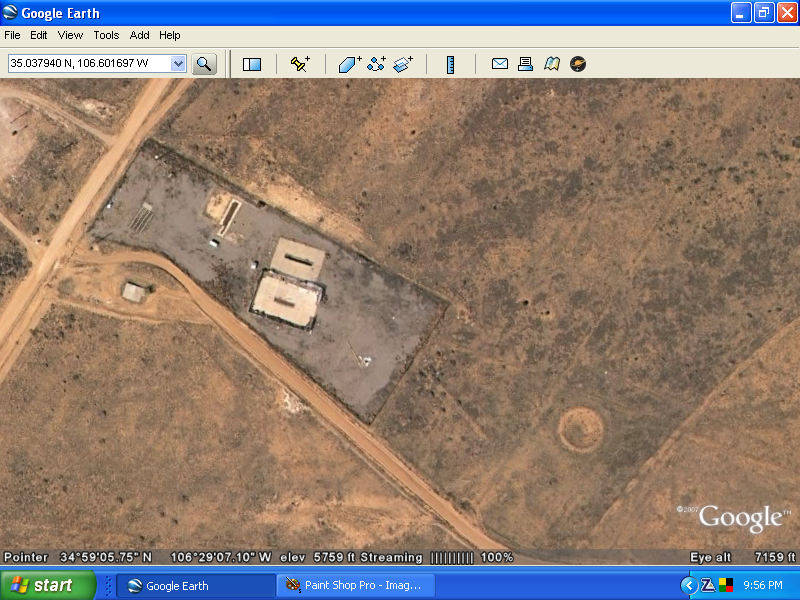This screenshot has width=800, height=600.
Task: Click the Streaming 100% progress indicator
Action: [437, 557]
